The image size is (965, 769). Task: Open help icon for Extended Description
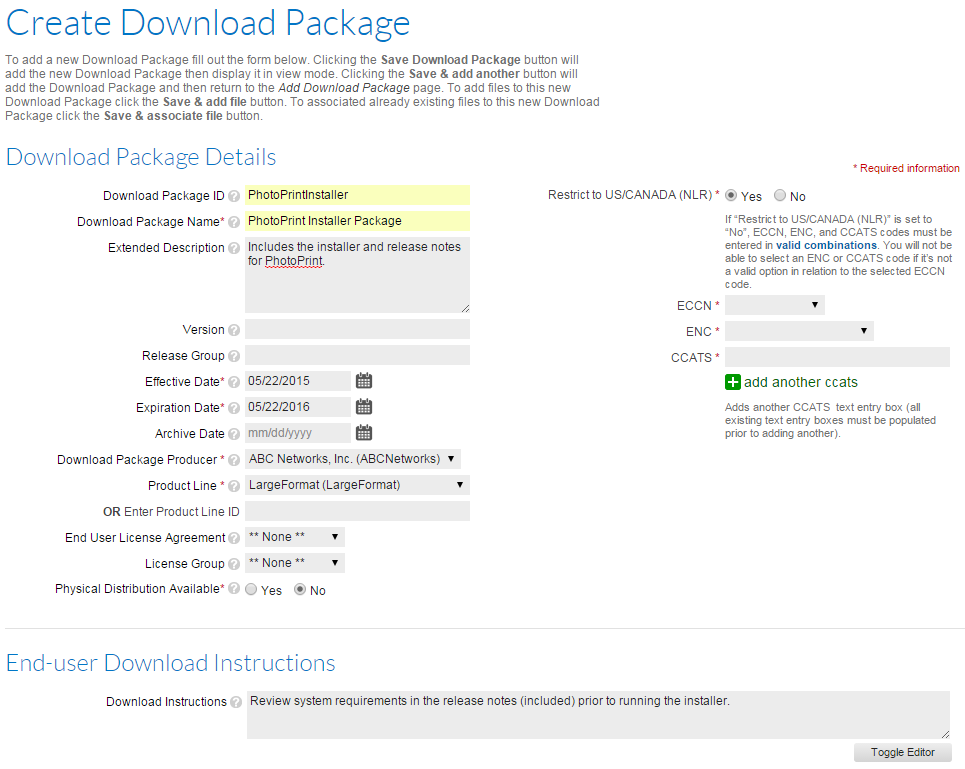point(234,248)
